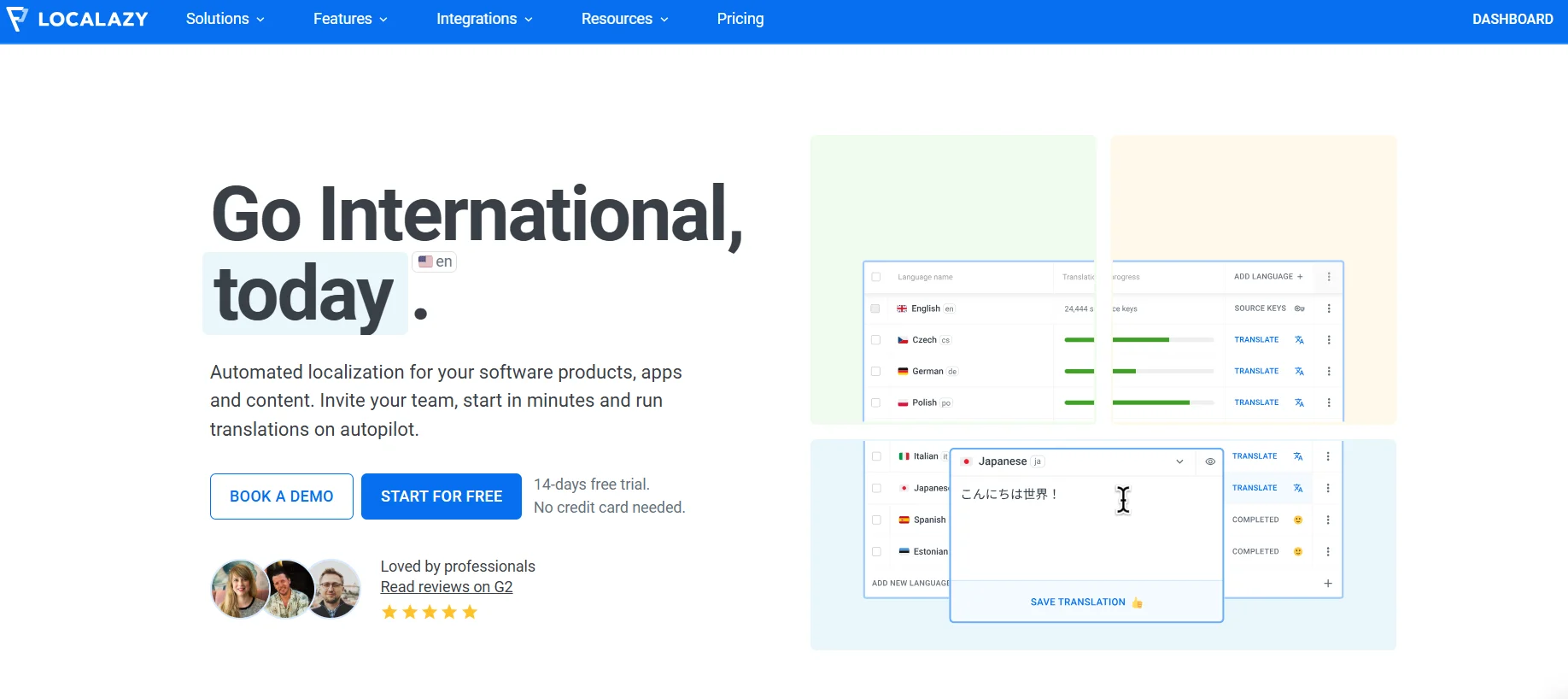This screenshot has width=1568, height=699.
Task: Open the Read reviews on G2 link
Action: [x=447, y=587]
